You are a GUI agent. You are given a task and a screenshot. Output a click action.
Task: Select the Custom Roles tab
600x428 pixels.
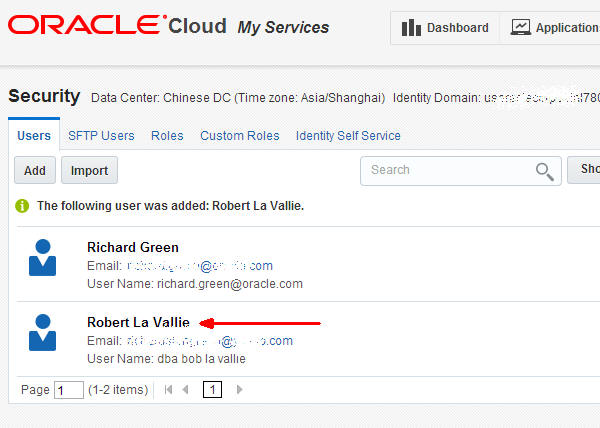click(x=240, y=136)
